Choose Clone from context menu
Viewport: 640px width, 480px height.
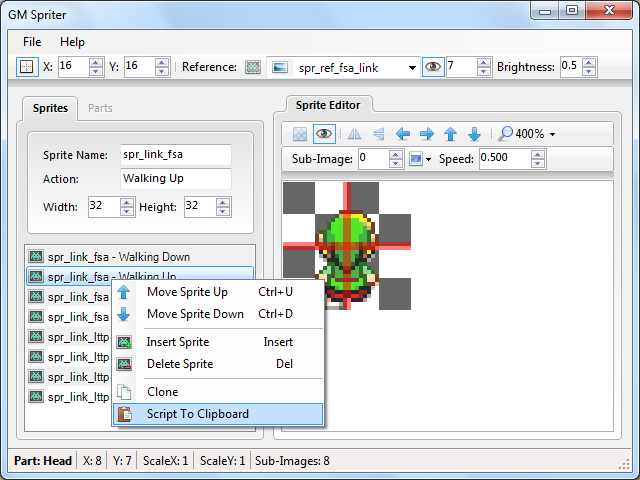click(x=218, y=392)
